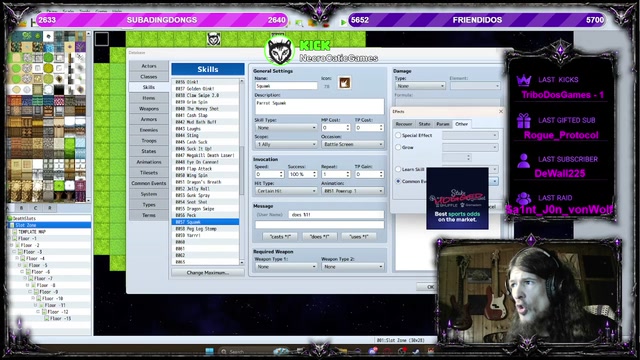Select tileset tab B under palette
Image resolution: width=640 pixels, height=360 pixels.
(22, 208)
